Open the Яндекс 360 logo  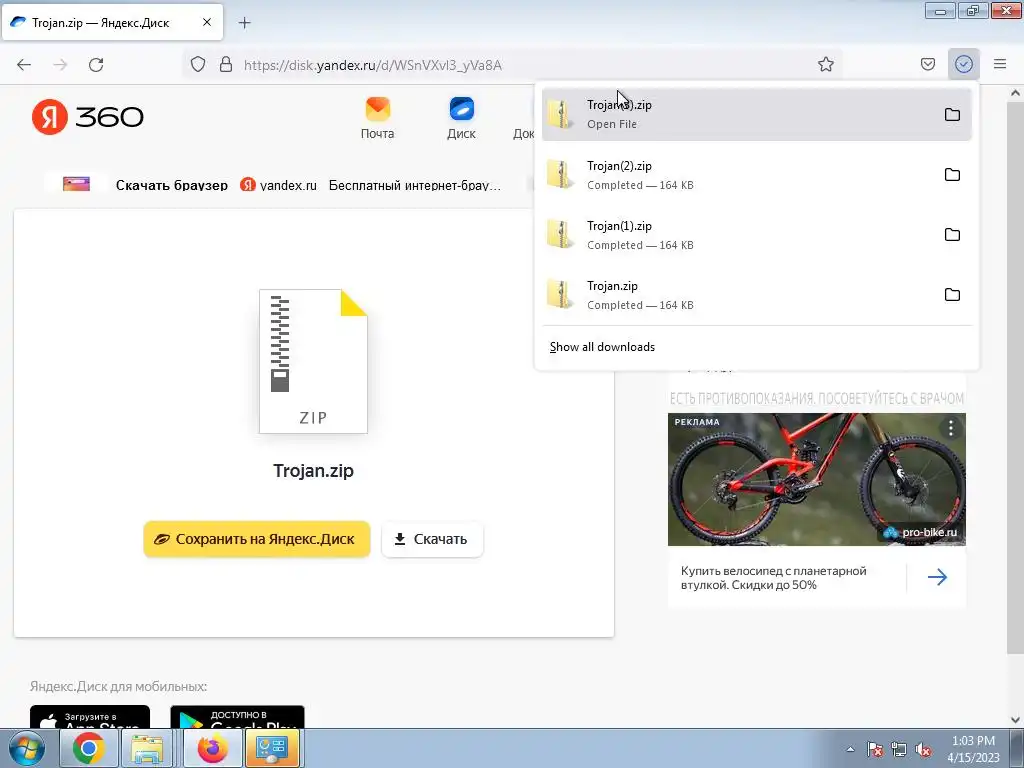(88, 117)
